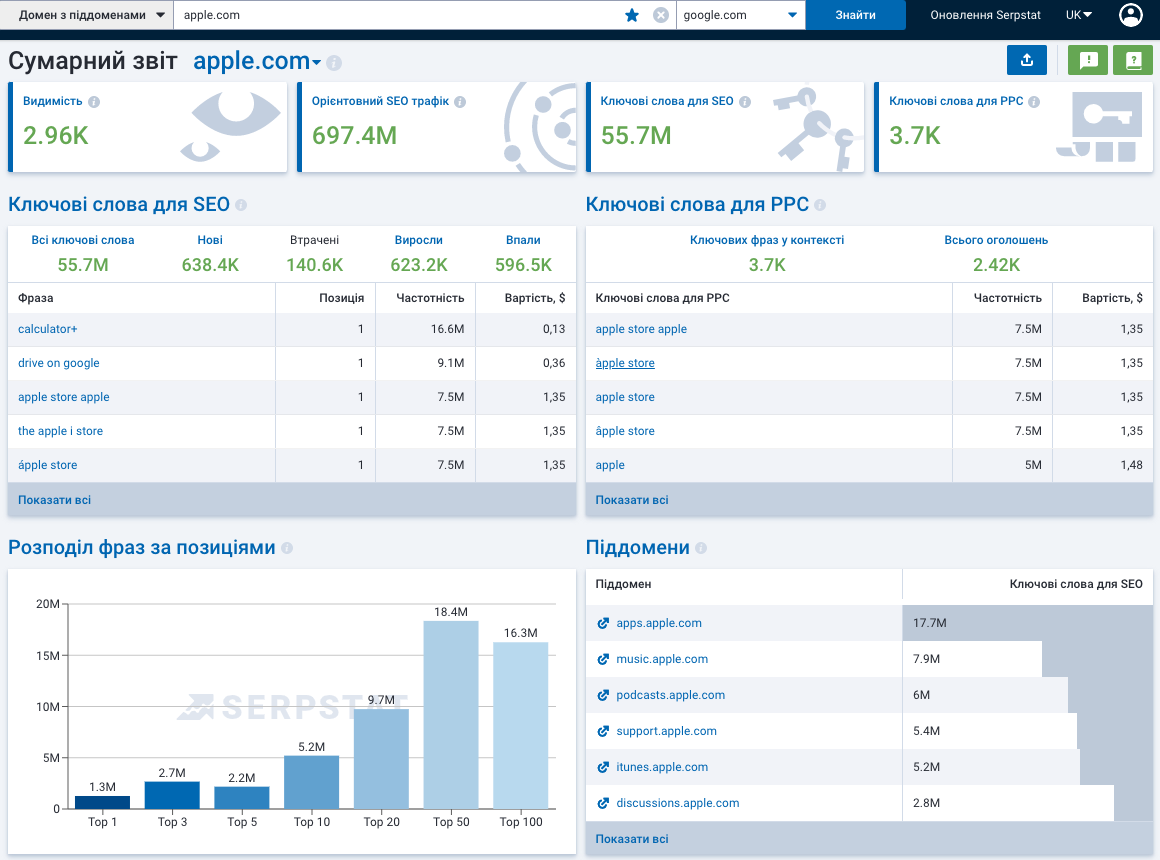Click external link icon beside apps.apple.com
This screenshot has height=860, width=1160.
603,623
